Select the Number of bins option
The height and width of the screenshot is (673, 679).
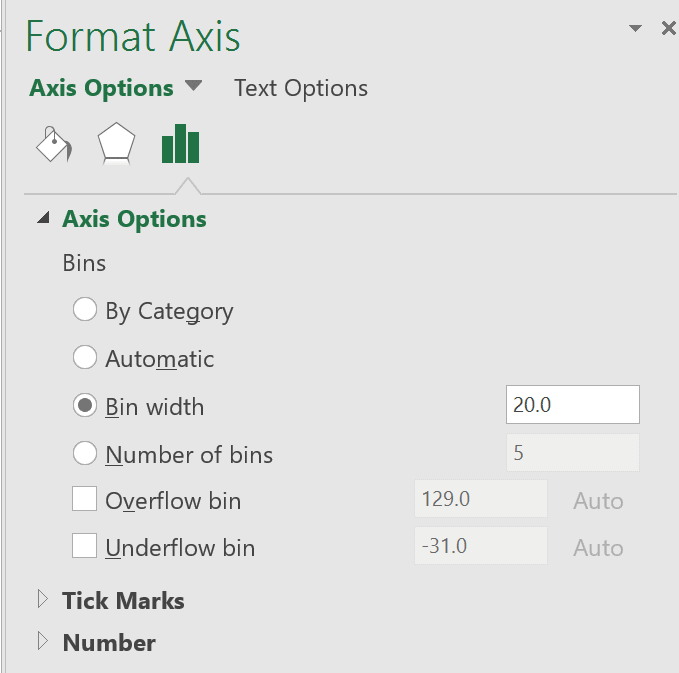[x=85, y=454]
